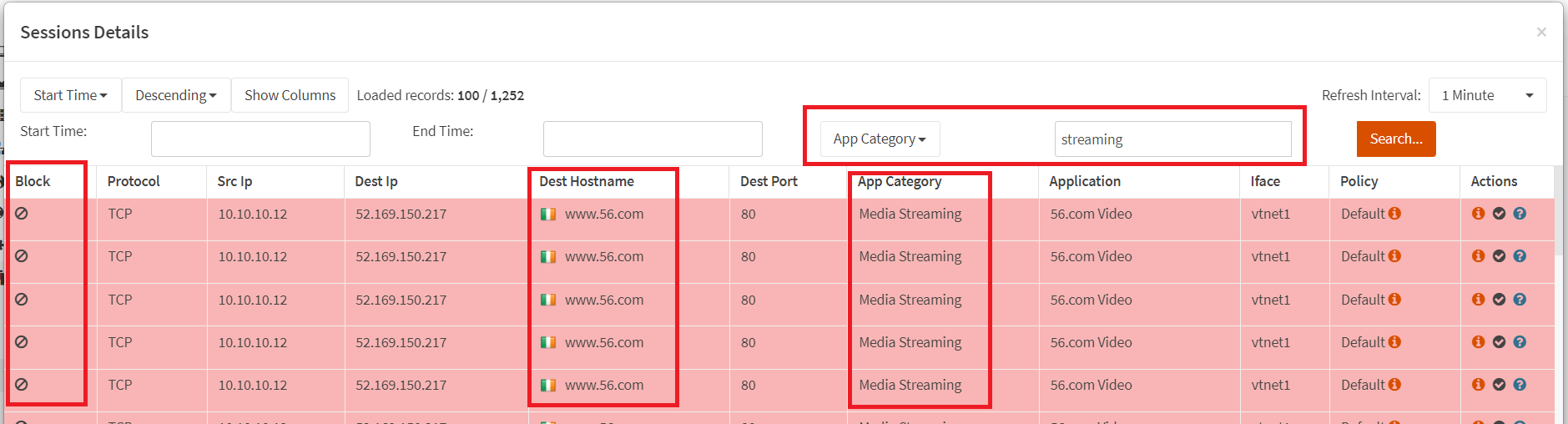The width and height of the screenshot is (1568, 424).
Task: Open the Start Time sort field dropdown
Action: click(71, 95)
